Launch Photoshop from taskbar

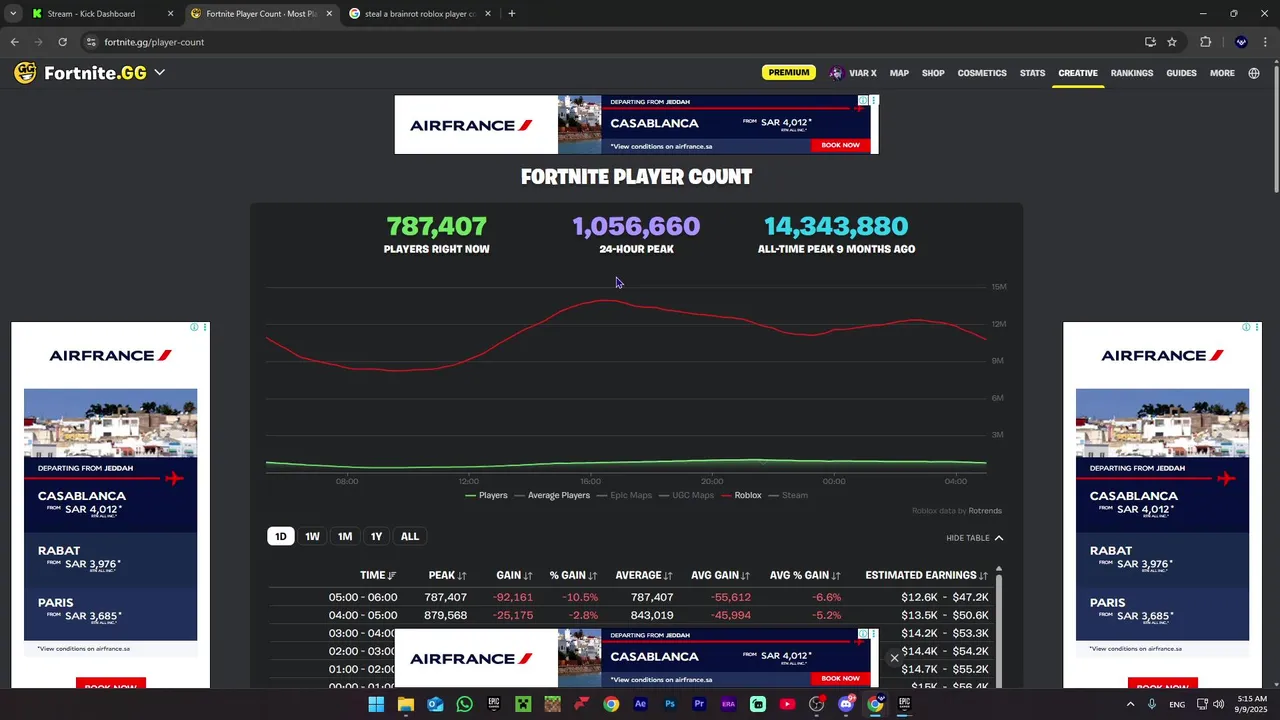670,704
